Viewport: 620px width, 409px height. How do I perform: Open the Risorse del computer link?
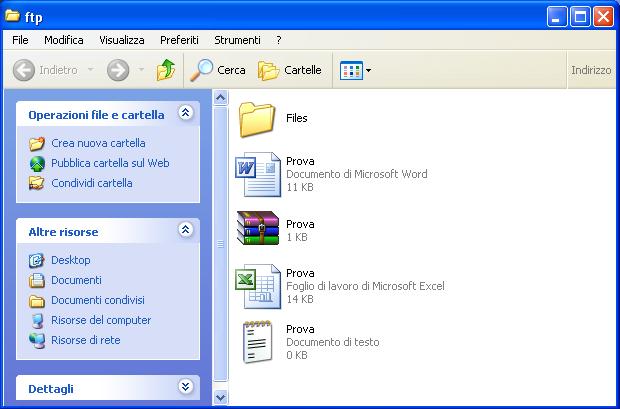click(101, 320)
